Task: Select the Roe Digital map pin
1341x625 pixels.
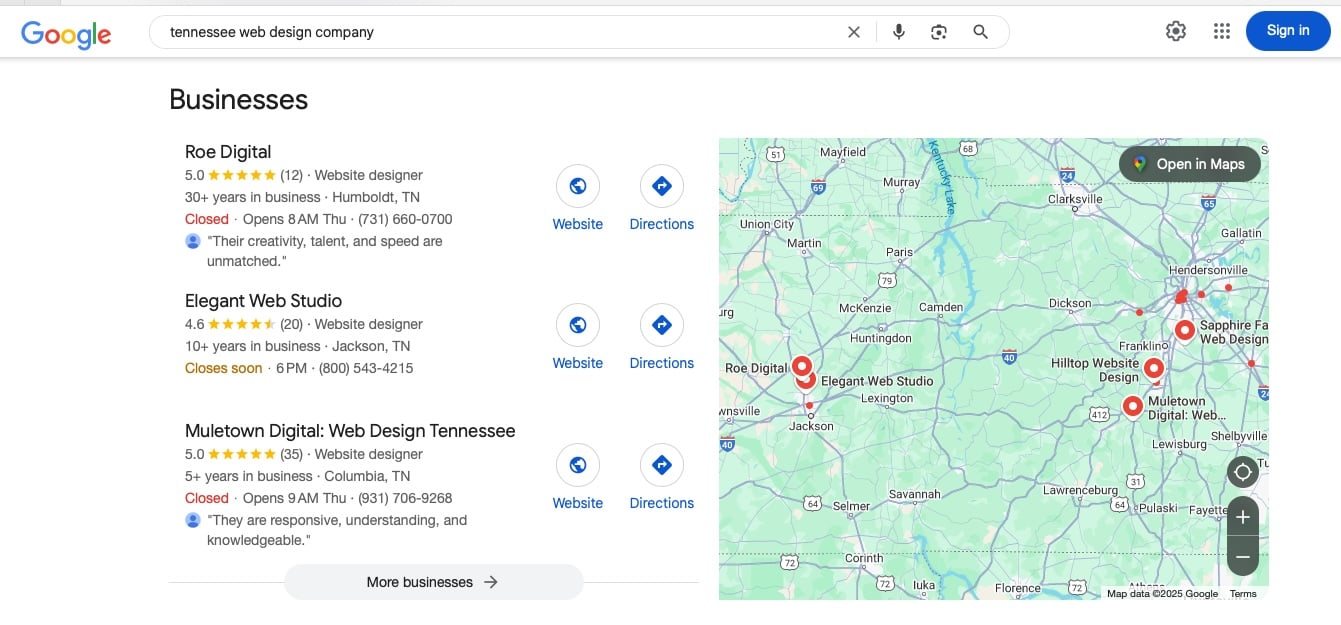Action: [801, 364]
